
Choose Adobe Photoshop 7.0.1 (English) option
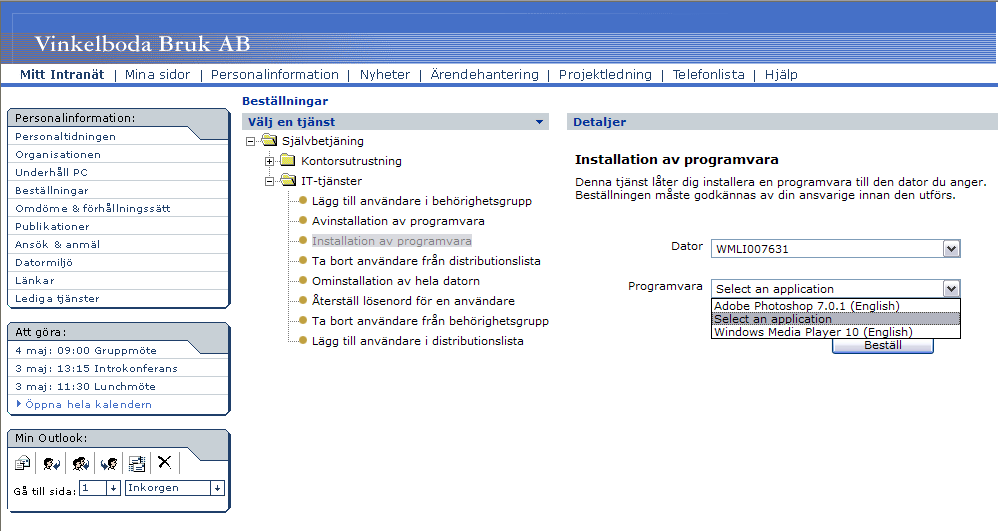pyautogui.click(x=836, y=306)
